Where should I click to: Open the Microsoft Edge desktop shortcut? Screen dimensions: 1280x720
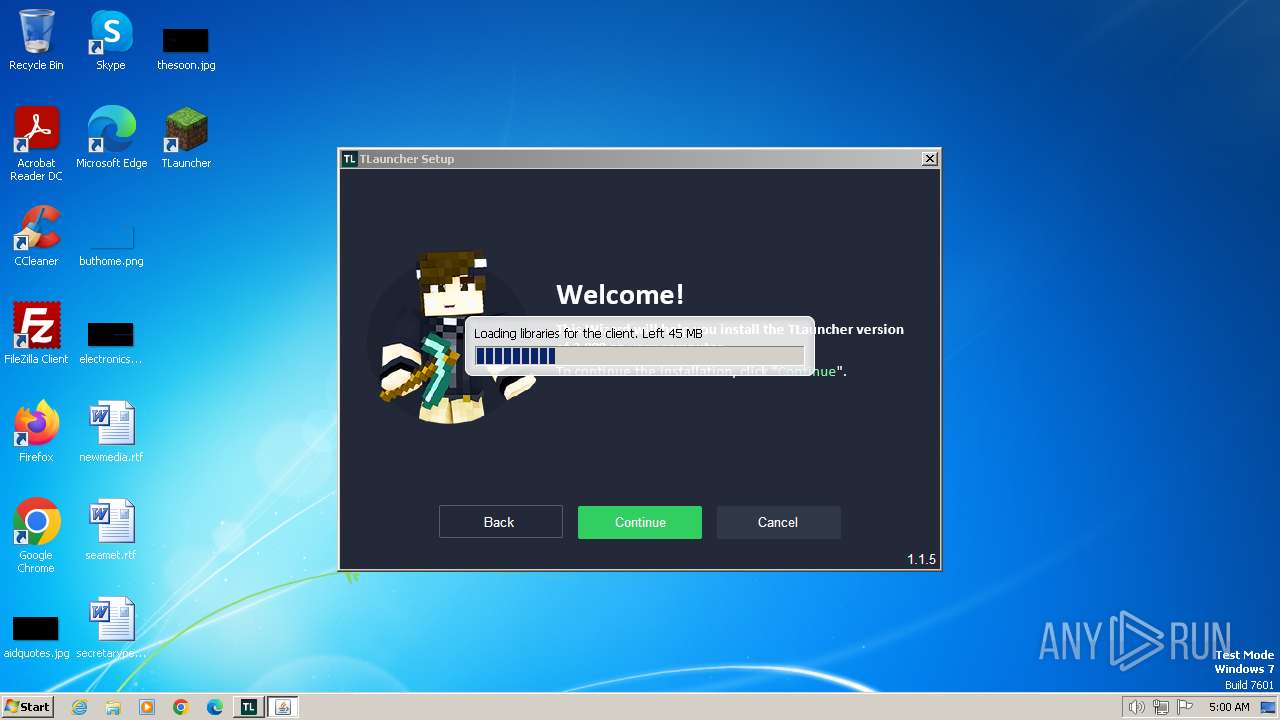111,138
